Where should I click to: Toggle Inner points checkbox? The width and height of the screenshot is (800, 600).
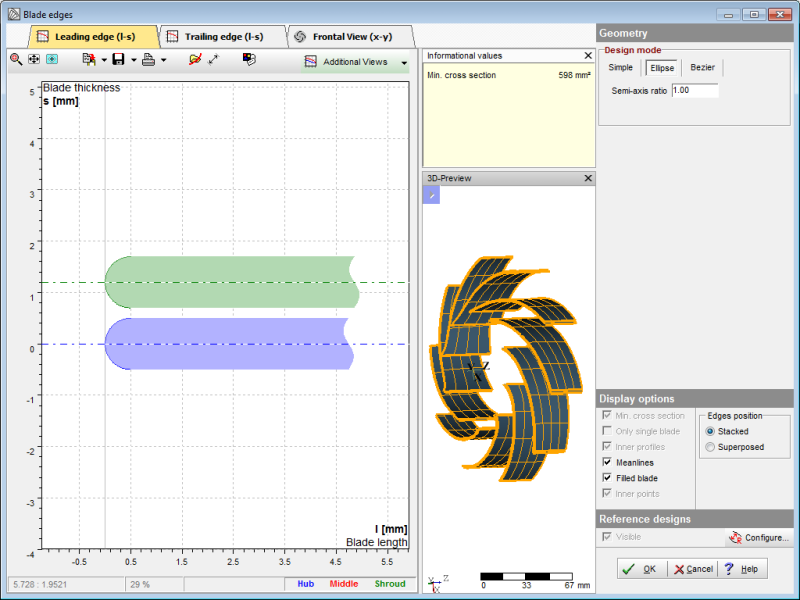(x=607, y=493)
